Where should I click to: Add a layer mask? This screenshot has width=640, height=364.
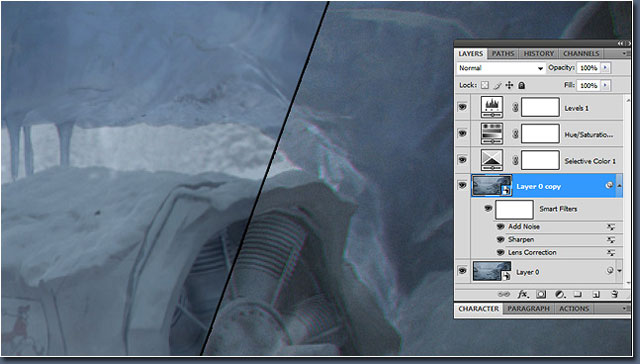pos(541,294)
